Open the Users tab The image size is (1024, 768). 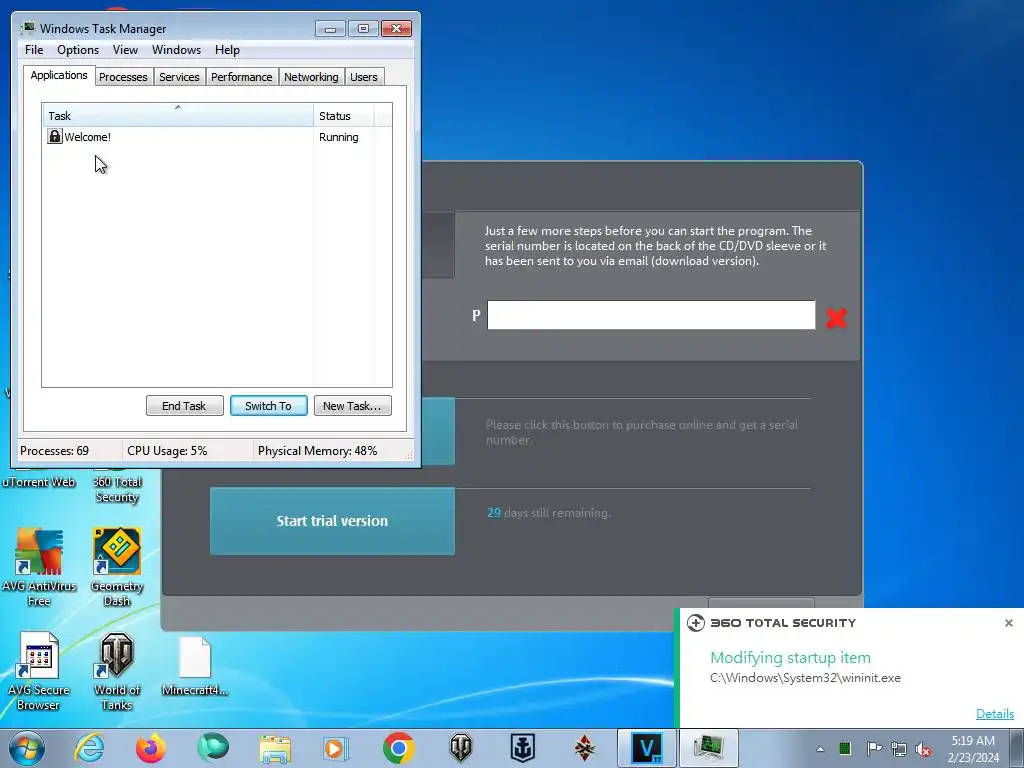pos(364,77)
